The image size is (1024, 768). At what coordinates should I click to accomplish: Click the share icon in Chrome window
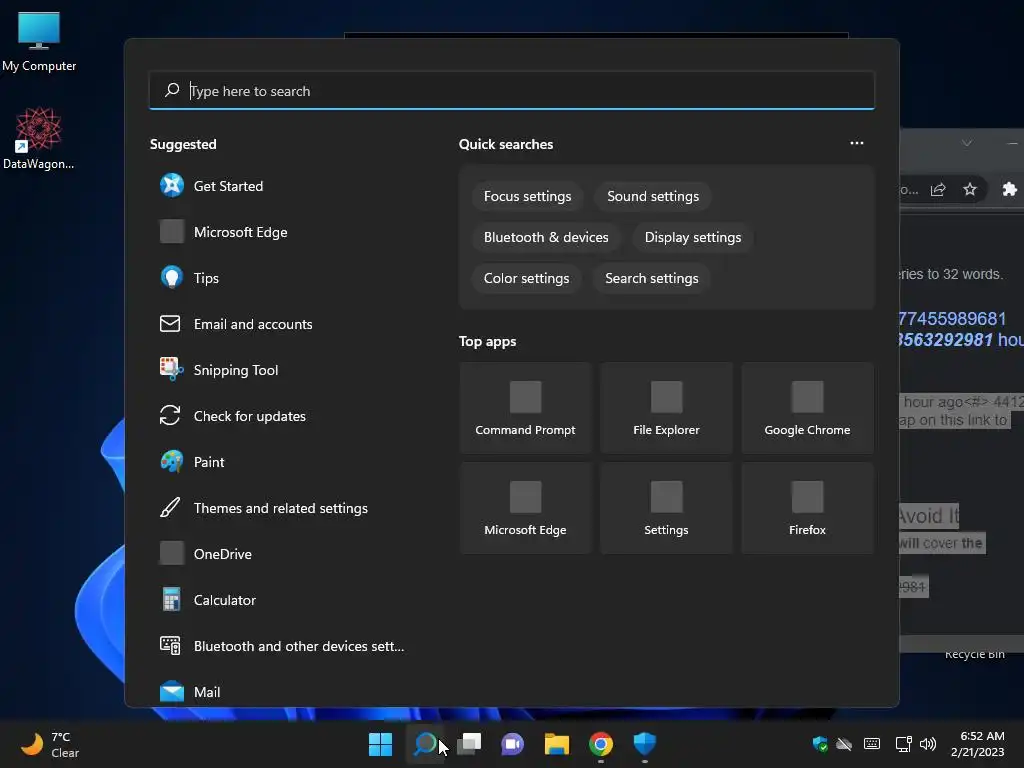[x=938, y=189]
